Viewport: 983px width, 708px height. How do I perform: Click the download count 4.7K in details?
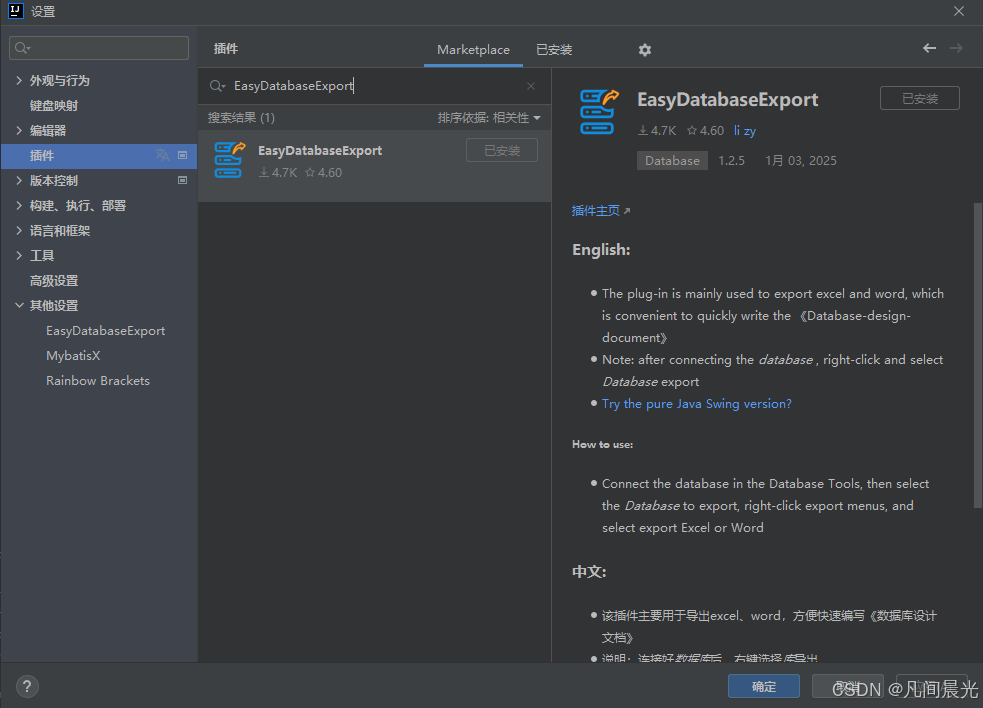(x=657, y=130)
